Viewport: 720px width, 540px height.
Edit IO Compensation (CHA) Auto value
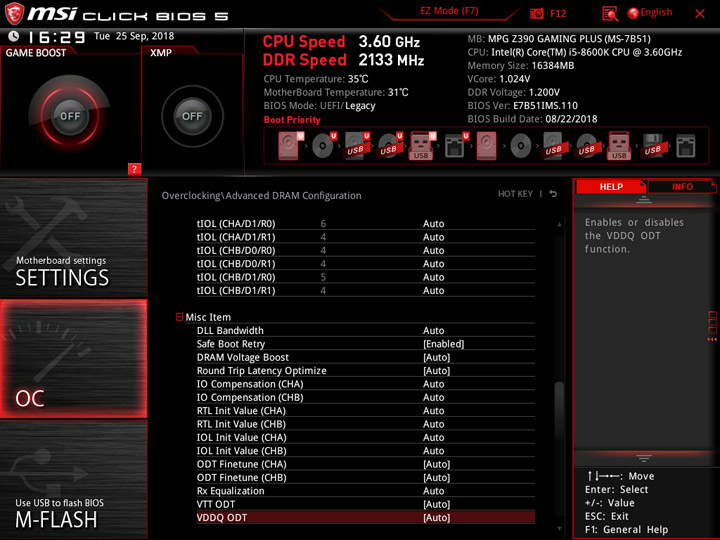point(433,384)
